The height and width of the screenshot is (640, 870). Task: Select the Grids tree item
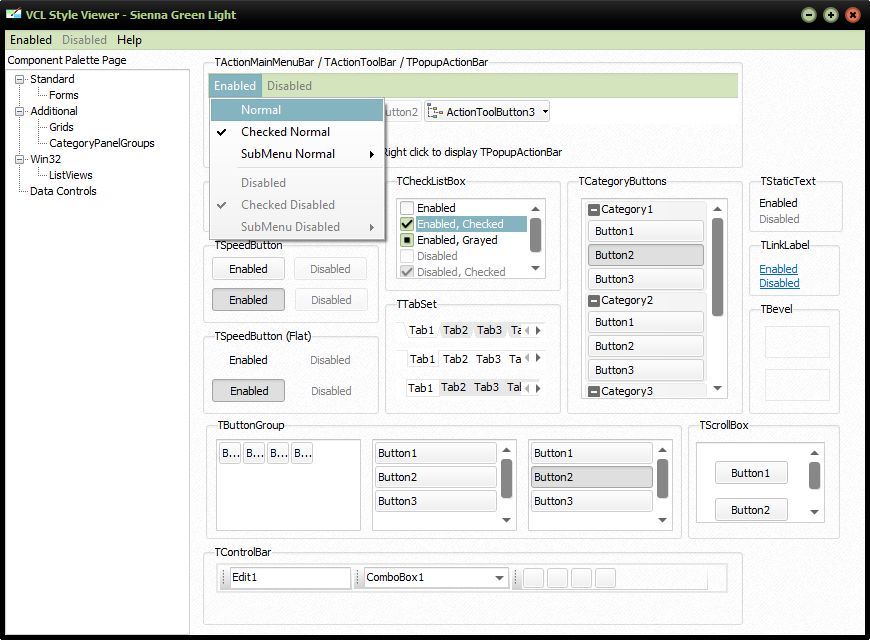[x=61, y=127]
